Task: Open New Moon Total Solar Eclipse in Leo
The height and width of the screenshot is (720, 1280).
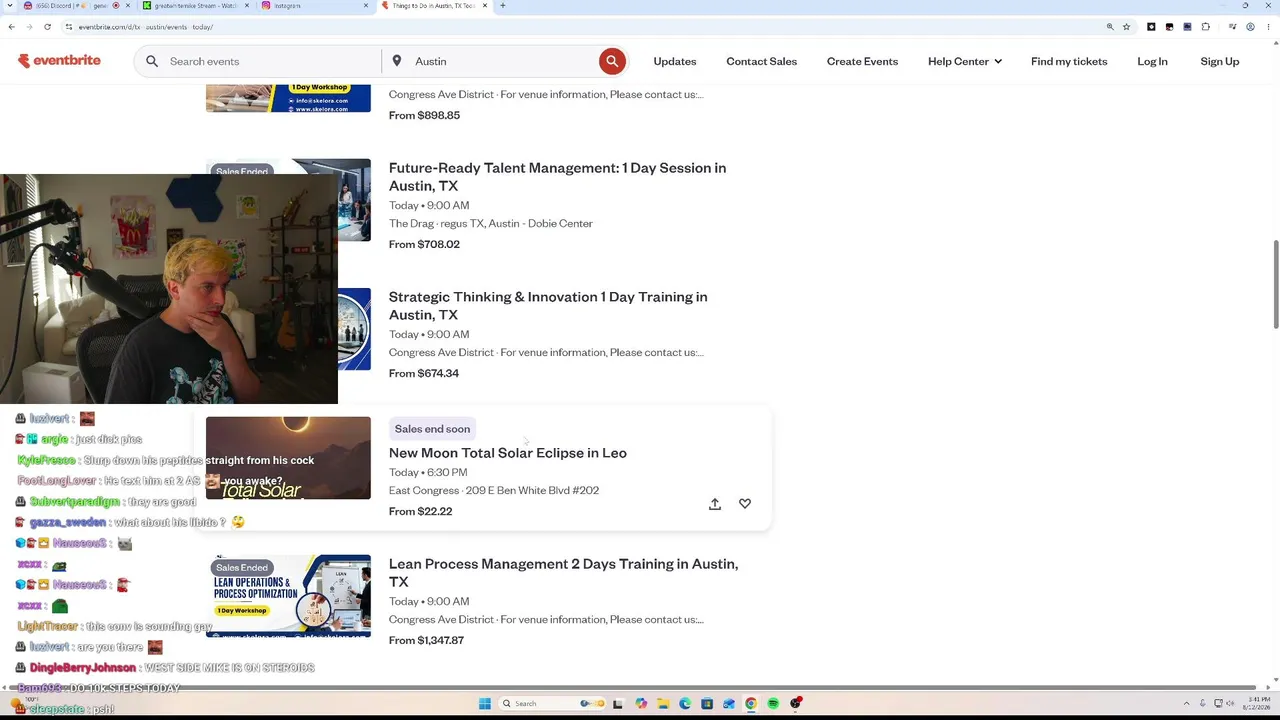Action: tap(508, 453)
